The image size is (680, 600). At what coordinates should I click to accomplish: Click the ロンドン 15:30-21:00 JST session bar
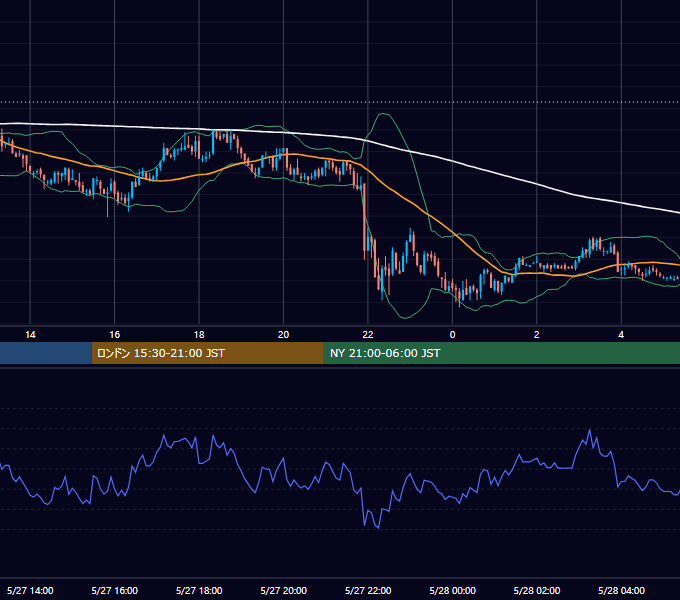pos(207,353)
